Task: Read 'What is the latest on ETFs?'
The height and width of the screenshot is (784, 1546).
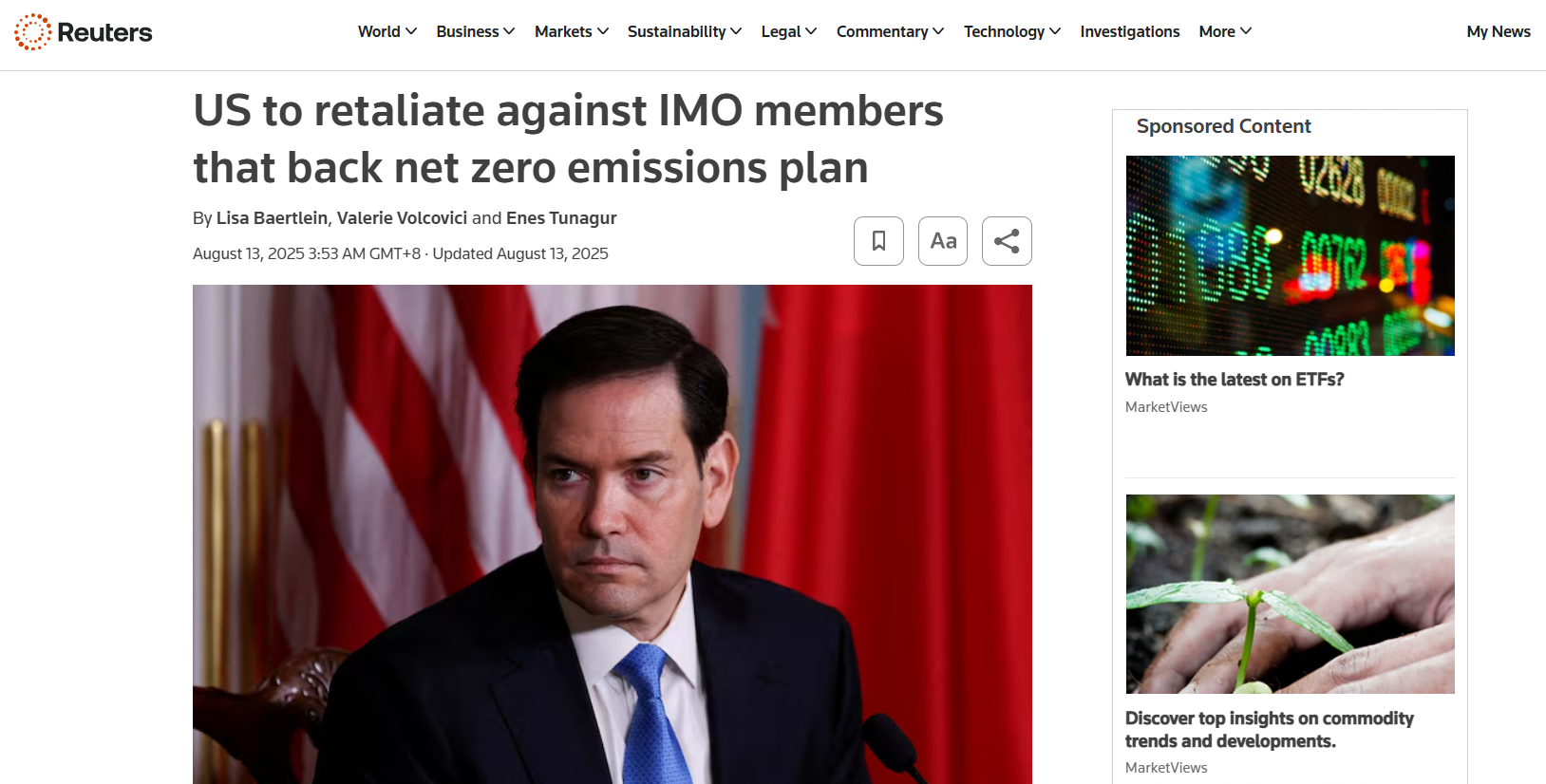Action: pyautogui.click(x=1235, y=380)
